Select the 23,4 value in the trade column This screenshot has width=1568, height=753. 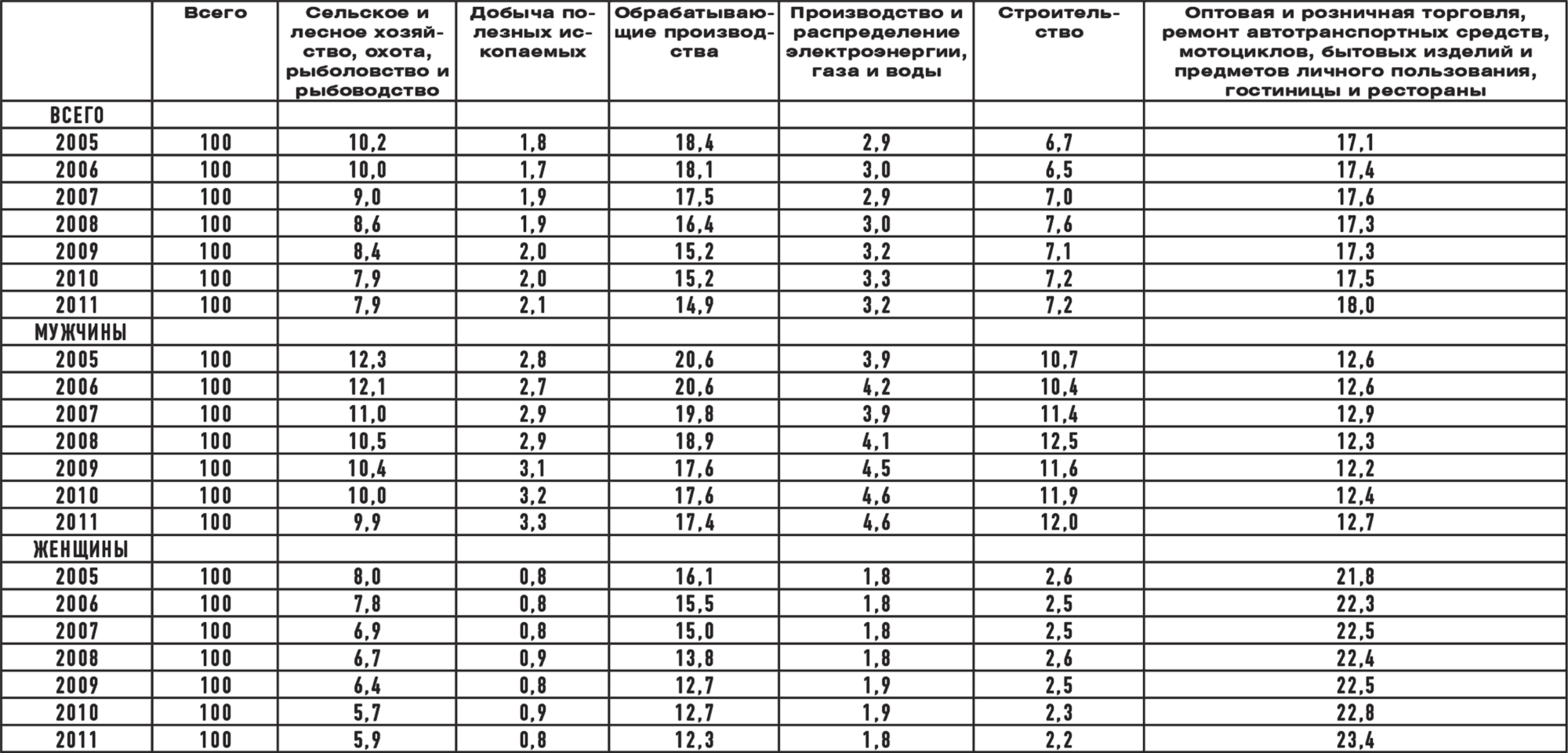(x=1355, y=740)
